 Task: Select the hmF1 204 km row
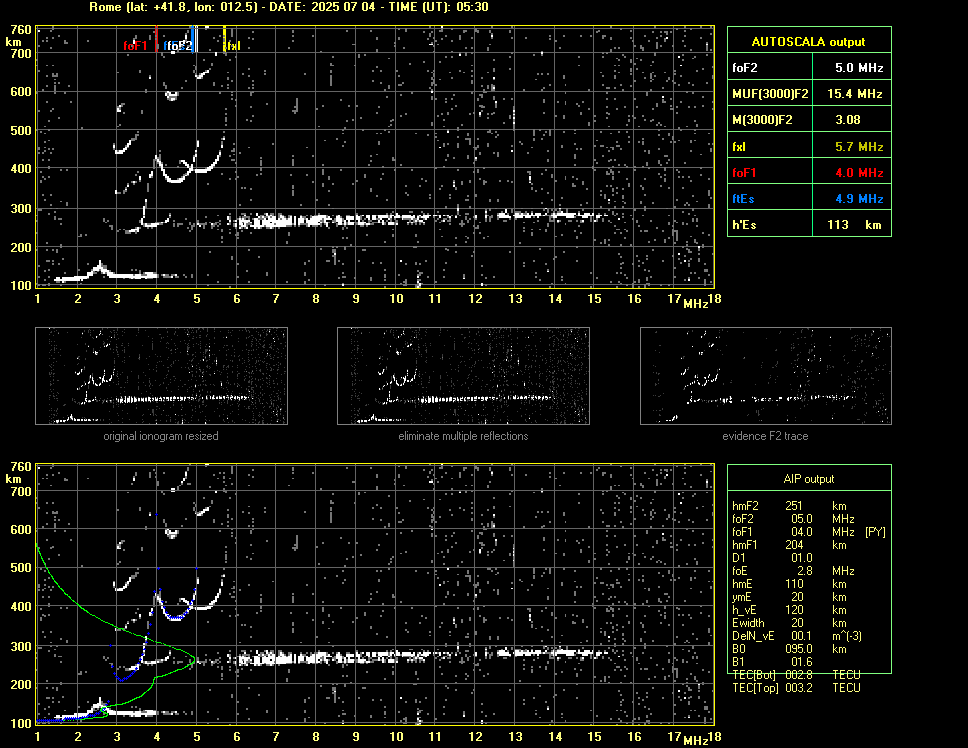pyautogui.click(x=789, y=545)
